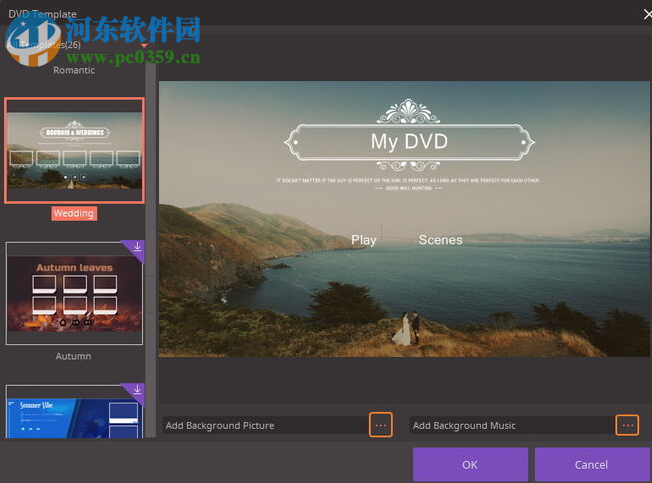Click the Wedding label
Screen dimensions: 652x483
click(74, 214)
